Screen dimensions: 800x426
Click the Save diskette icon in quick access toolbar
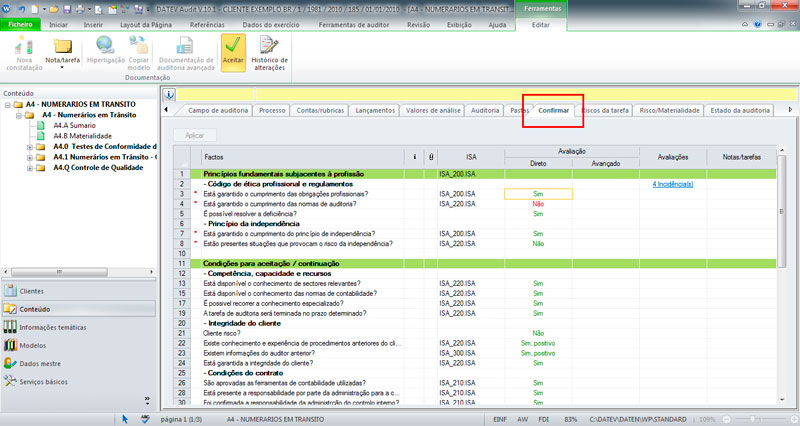point(67,9)
